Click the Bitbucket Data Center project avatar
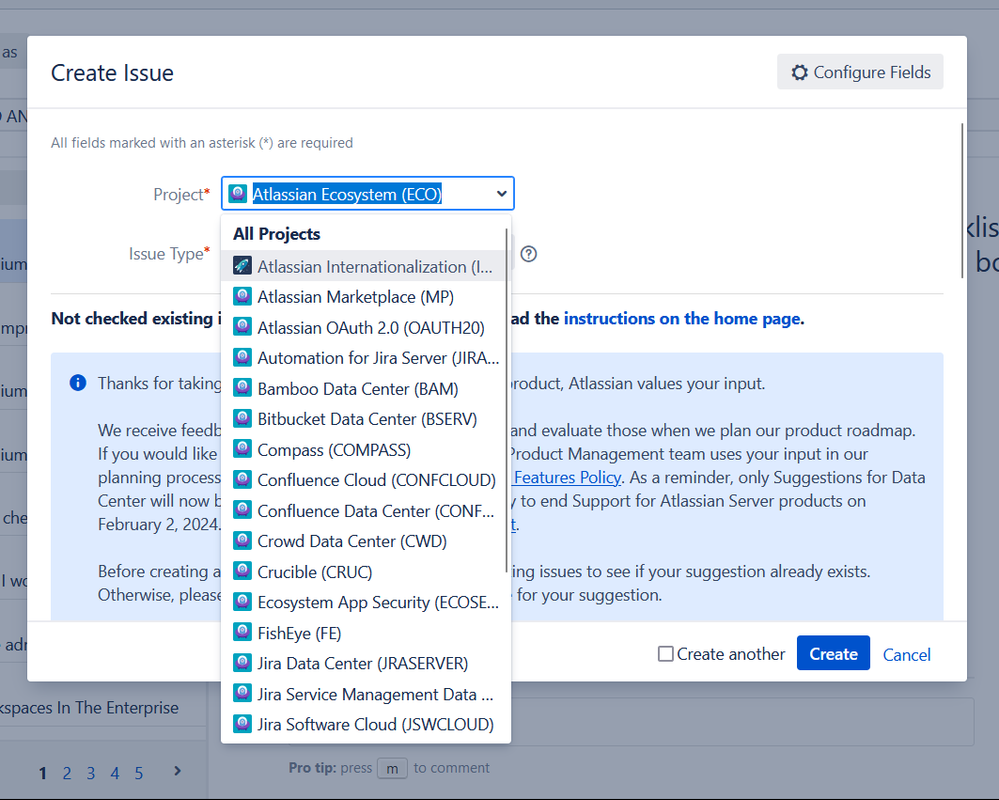 click(x=242, y=418)
